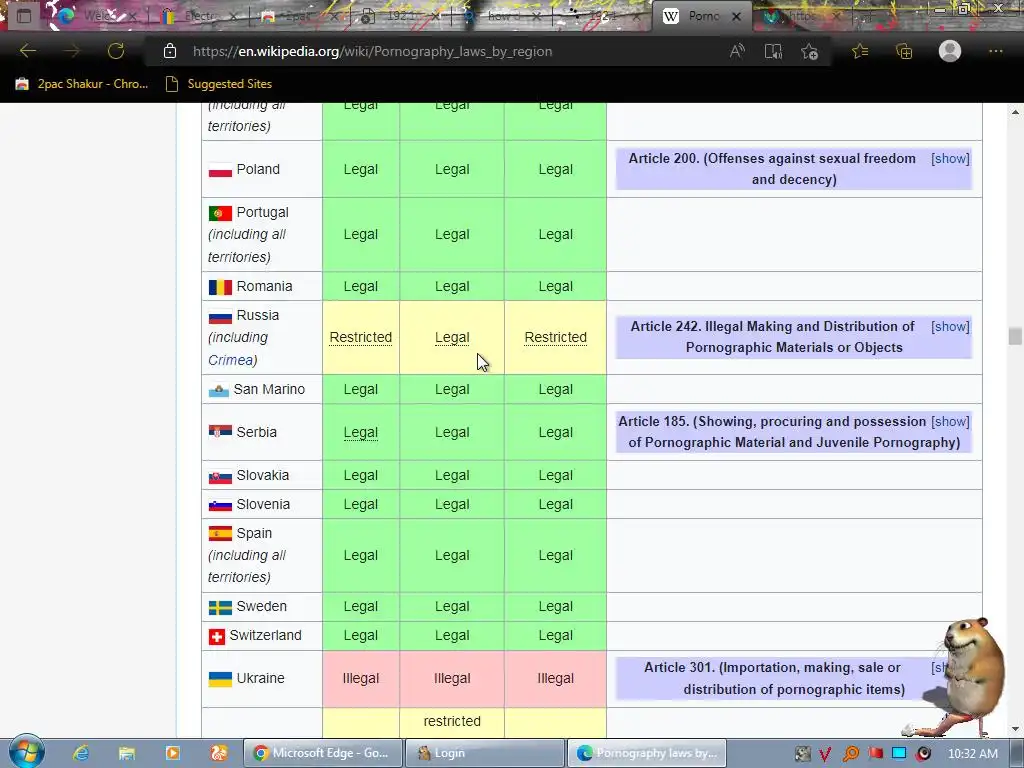Image resolution: width=1024 pixels, height=768 pixels.
Task: Click Pornography laws by... taskbar button
Action: 647,753
